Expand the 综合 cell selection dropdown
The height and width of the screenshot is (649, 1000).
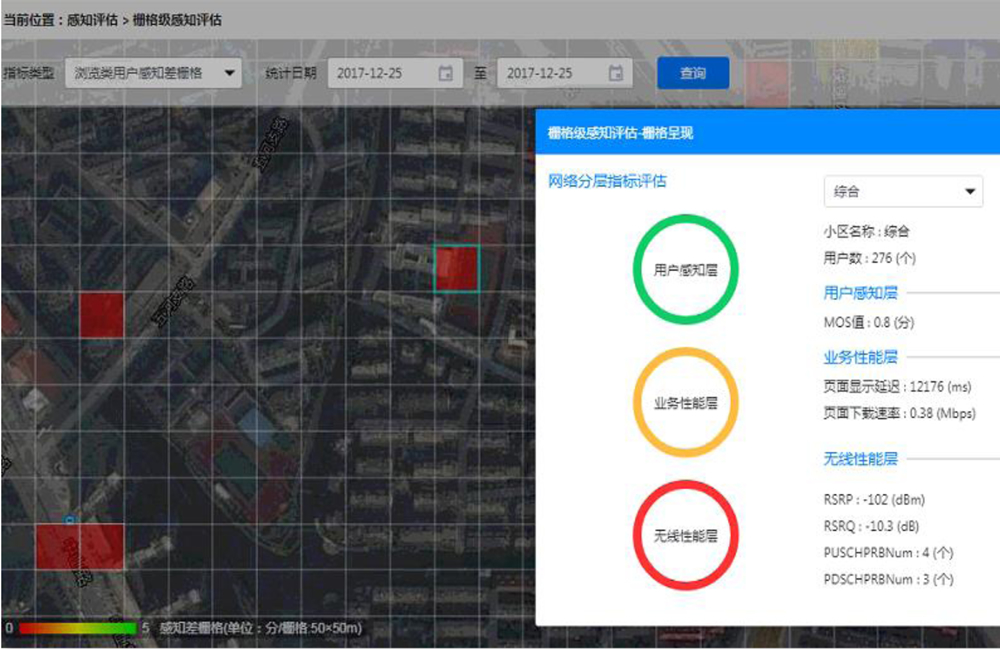(x=902, y=191)
